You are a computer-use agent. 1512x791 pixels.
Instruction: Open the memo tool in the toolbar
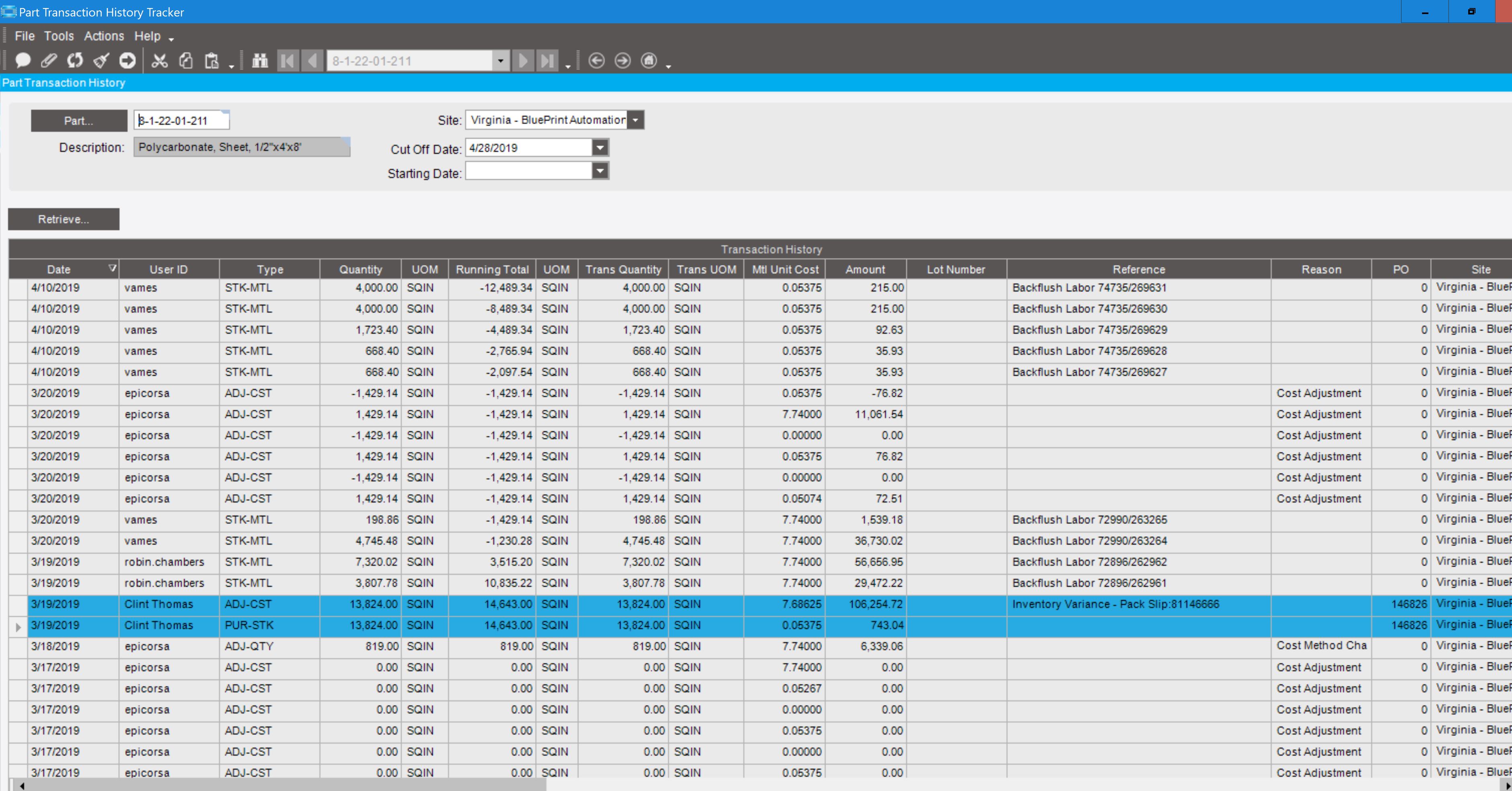tap(23, 60)
